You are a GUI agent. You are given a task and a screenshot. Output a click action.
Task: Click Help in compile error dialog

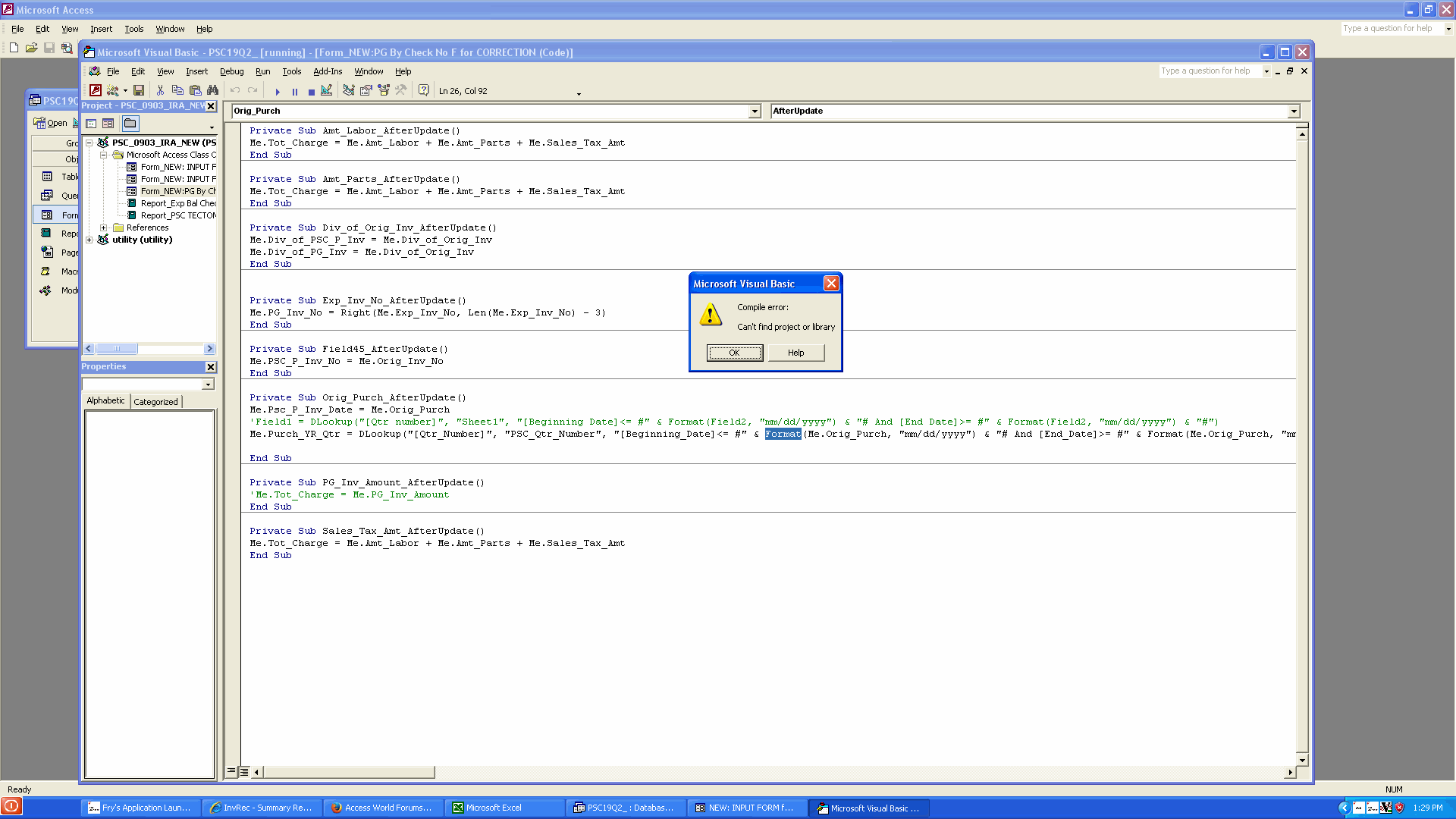coord(795,353)
